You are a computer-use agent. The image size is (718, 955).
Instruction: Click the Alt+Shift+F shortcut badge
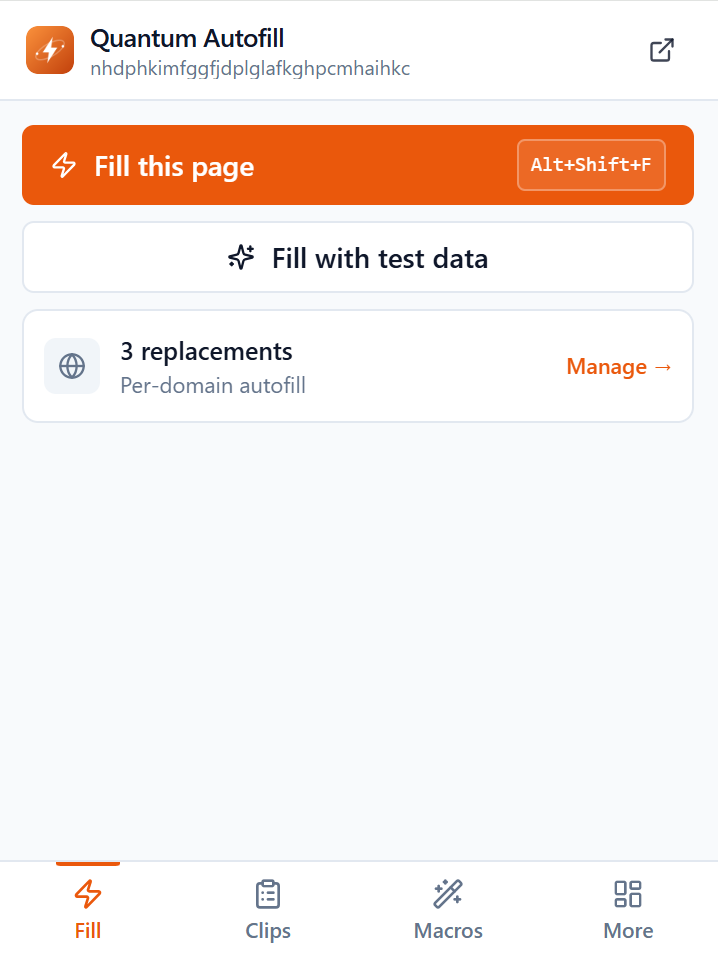591,165
